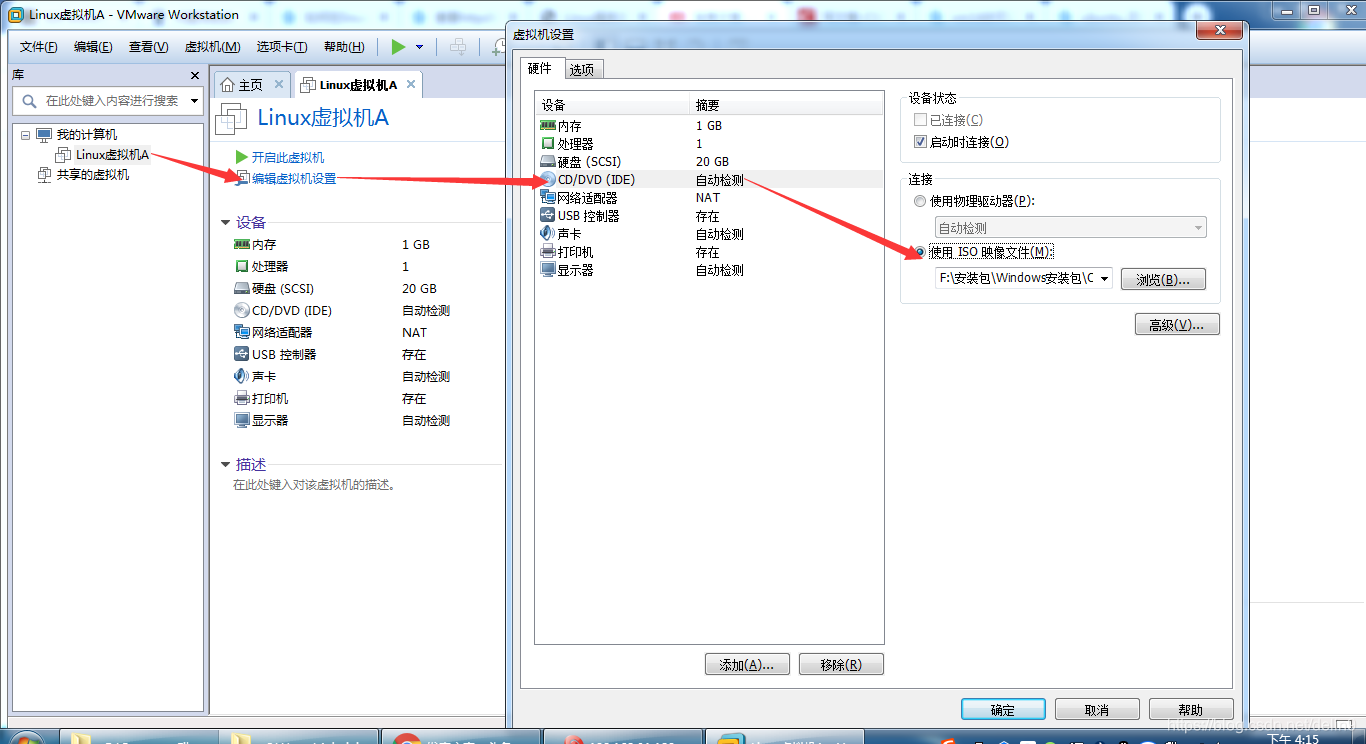
Task: Open the 查看(V) menu
Action: (148, 47)
